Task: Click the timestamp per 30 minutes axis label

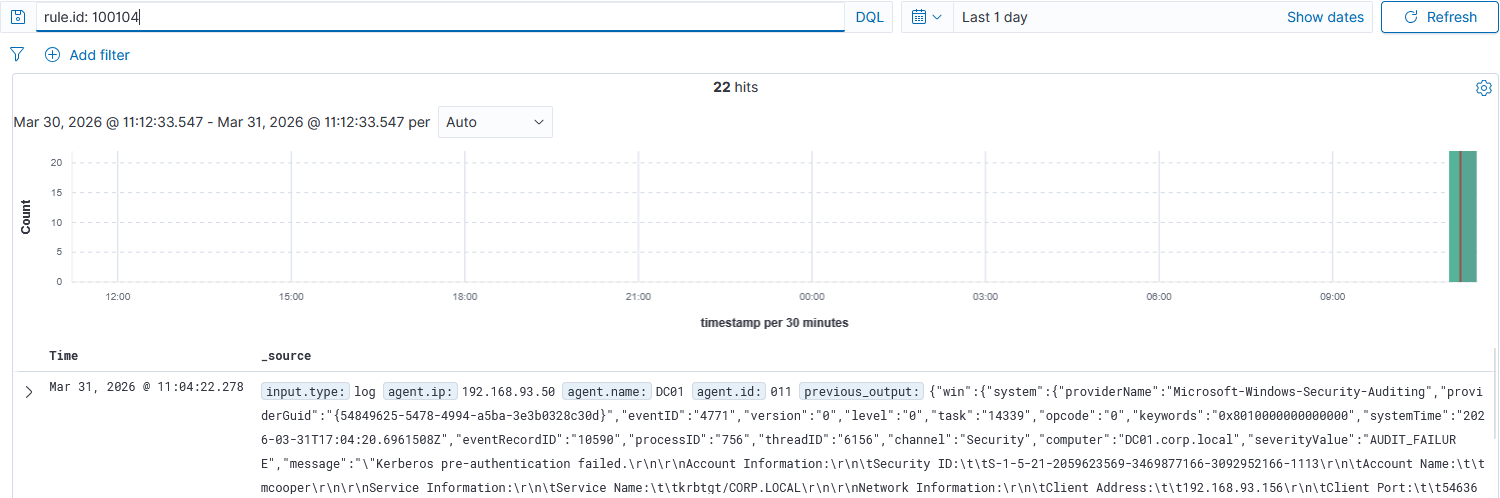Action: coord(775,323)
